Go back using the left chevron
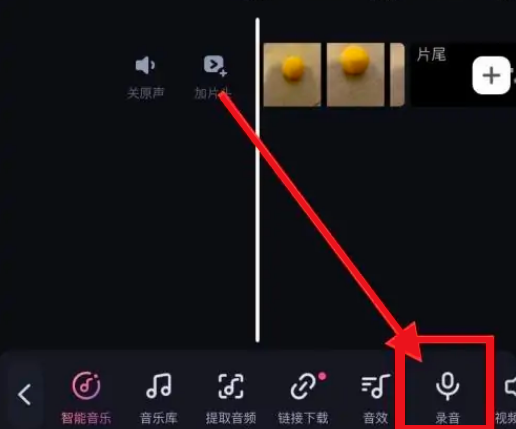The width and height of the screenshot is (516, 429). [x=25, y=394]
